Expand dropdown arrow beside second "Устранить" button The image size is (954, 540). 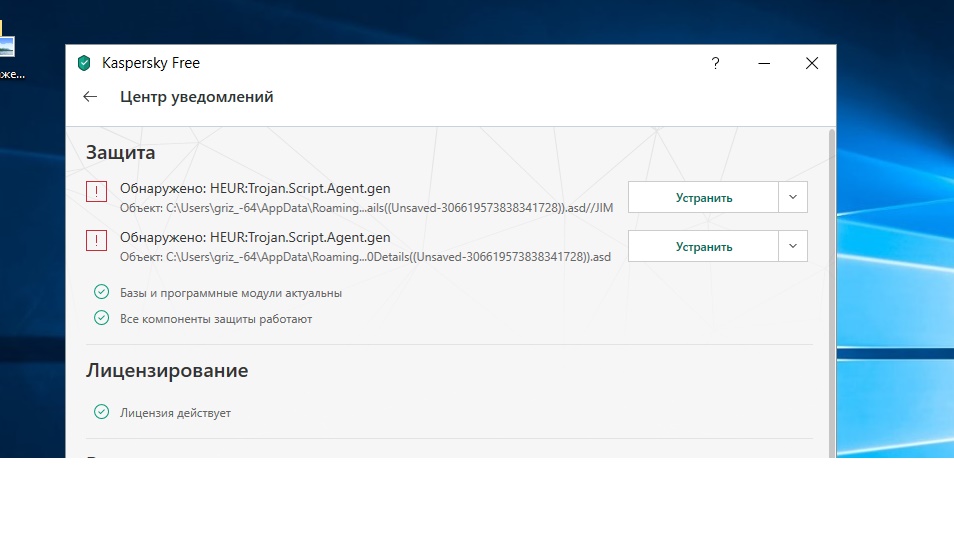(793, 246)
